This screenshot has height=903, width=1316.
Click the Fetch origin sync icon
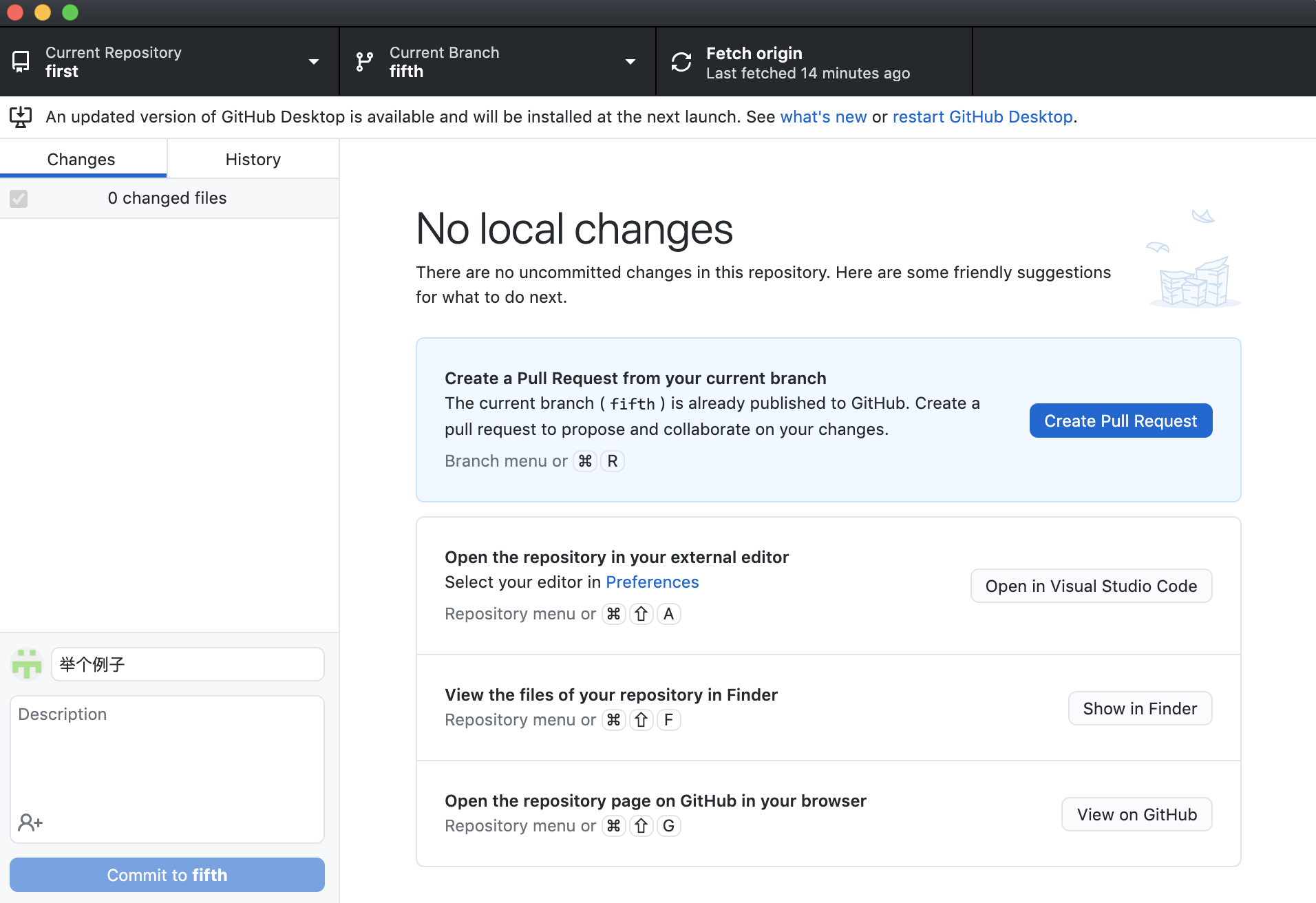point(681,62)
